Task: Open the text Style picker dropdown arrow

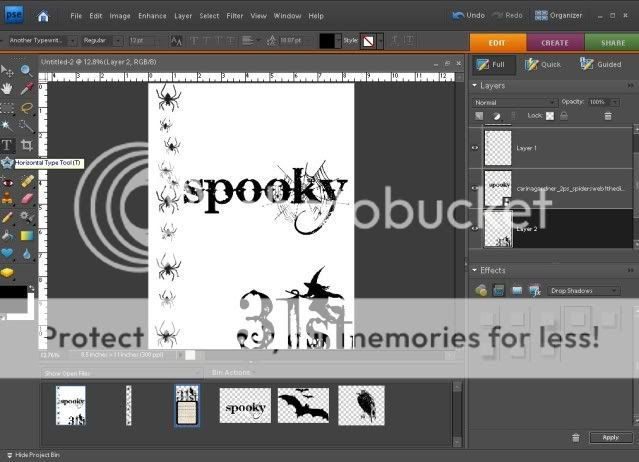Action: [x=380, y=41]
